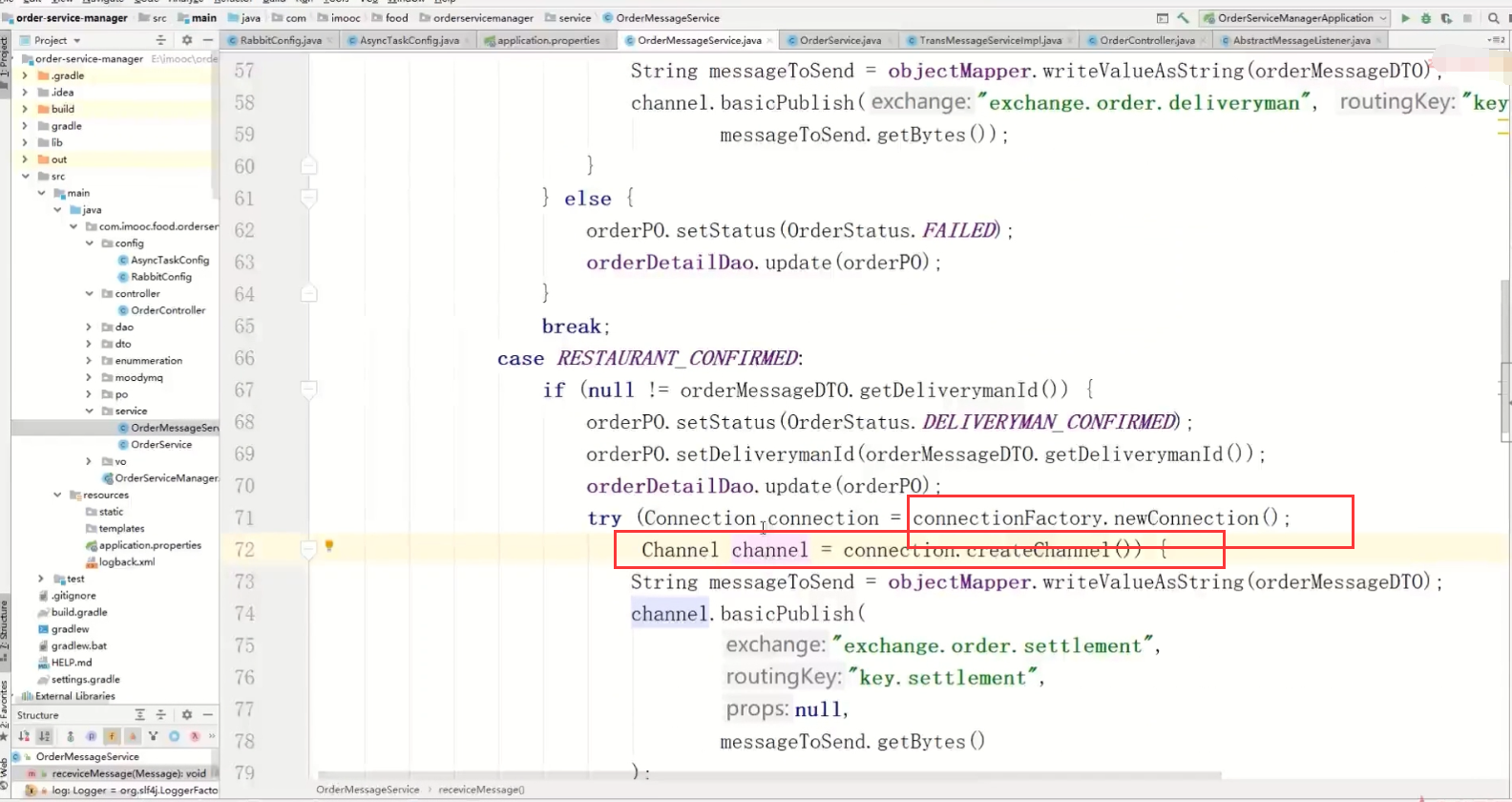Click the connectionFactory text on line 71

tap(1008, 518)
